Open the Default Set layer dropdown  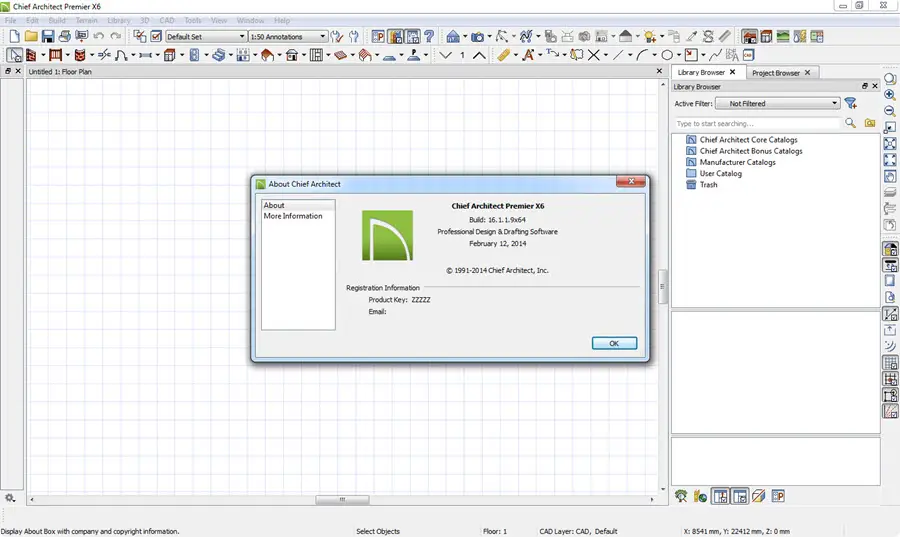point(205,37)
